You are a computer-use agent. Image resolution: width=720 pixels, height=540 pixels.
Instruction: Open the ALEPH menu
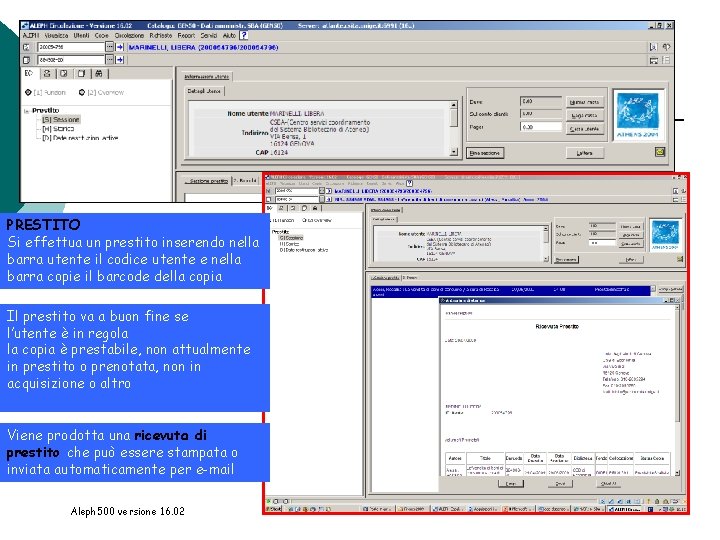click(x=31, y=35)
